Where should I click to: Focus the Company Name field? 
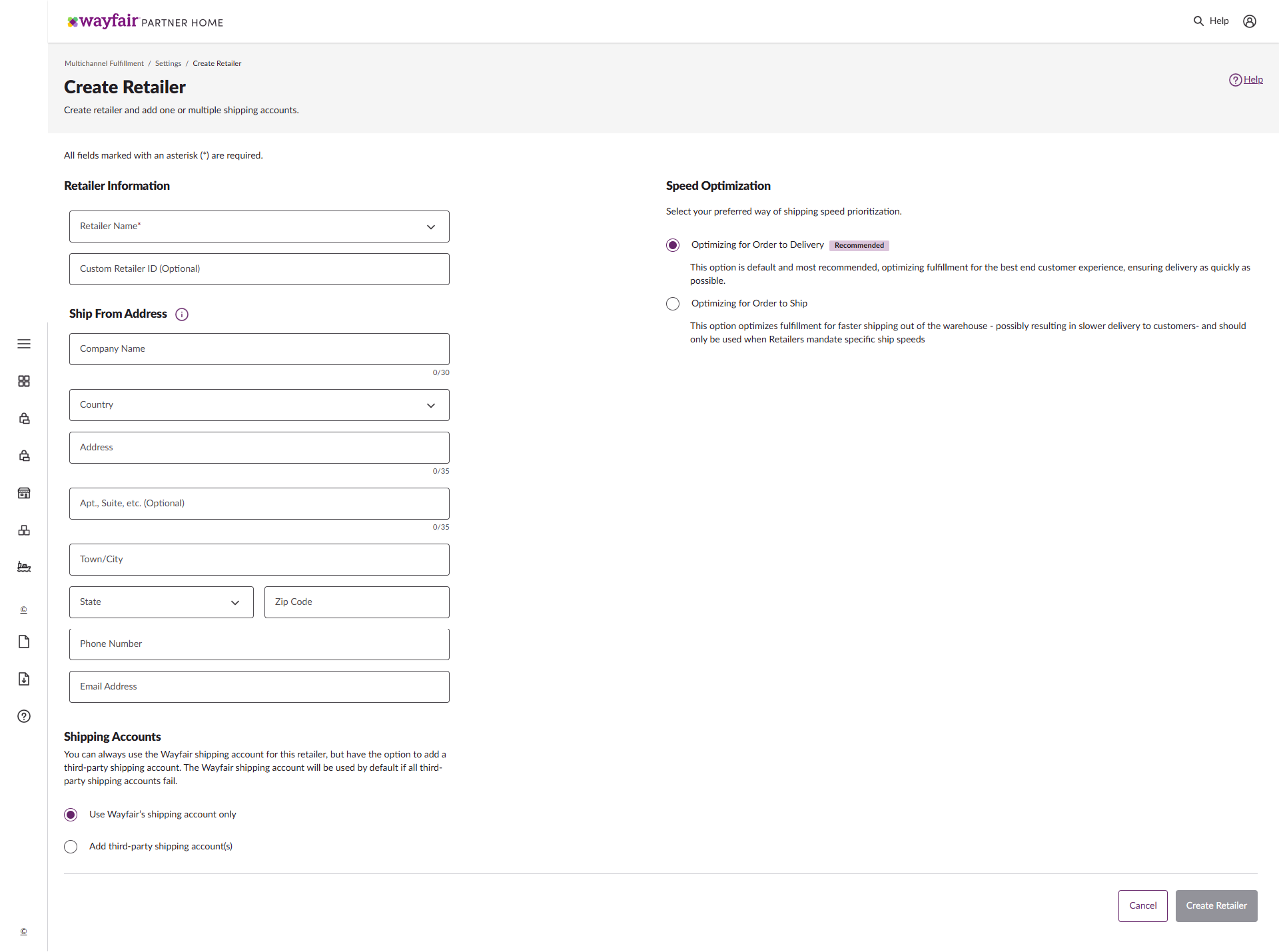point(259,349)
